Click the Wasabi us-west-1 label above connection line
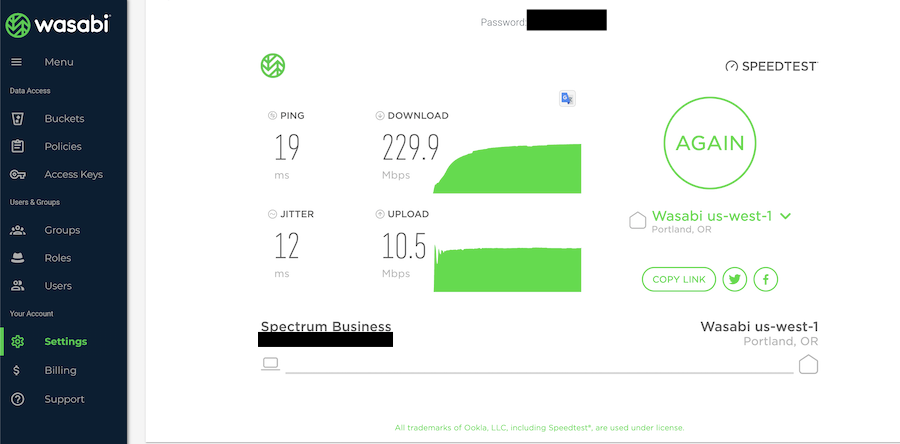 pos(759,326)
